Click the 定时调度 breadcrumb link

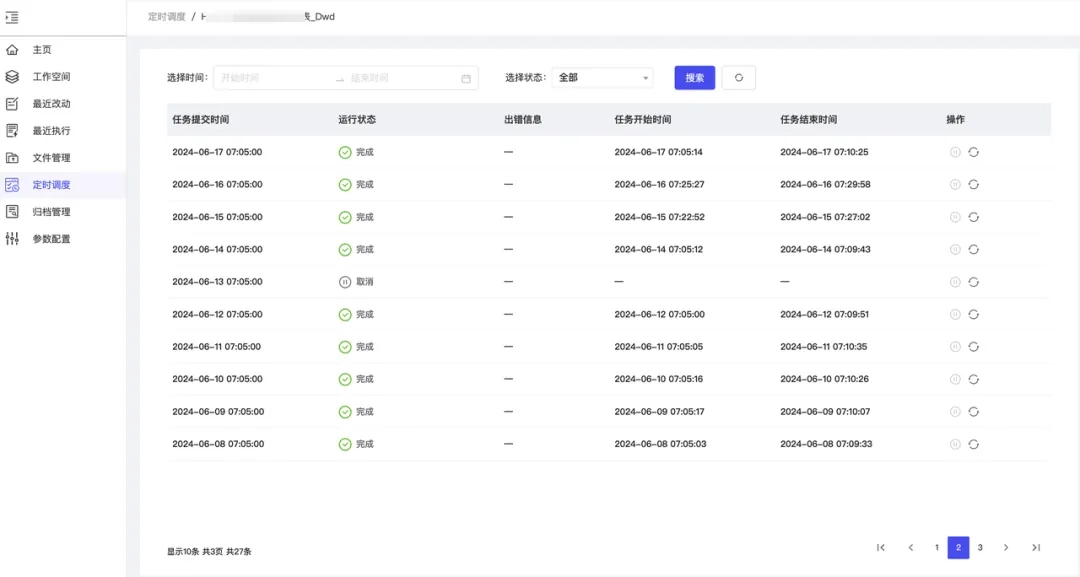pos(167,17)
